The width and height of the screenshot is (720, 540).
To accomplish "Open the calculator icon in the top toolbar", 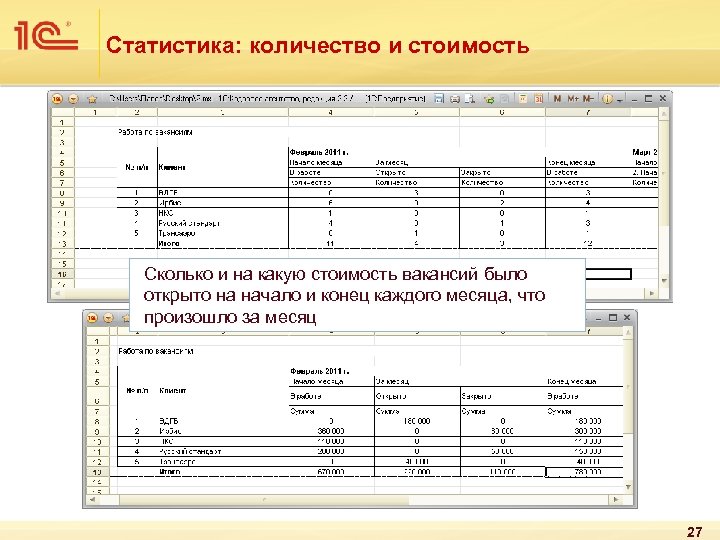I will [x=523, y=99].
